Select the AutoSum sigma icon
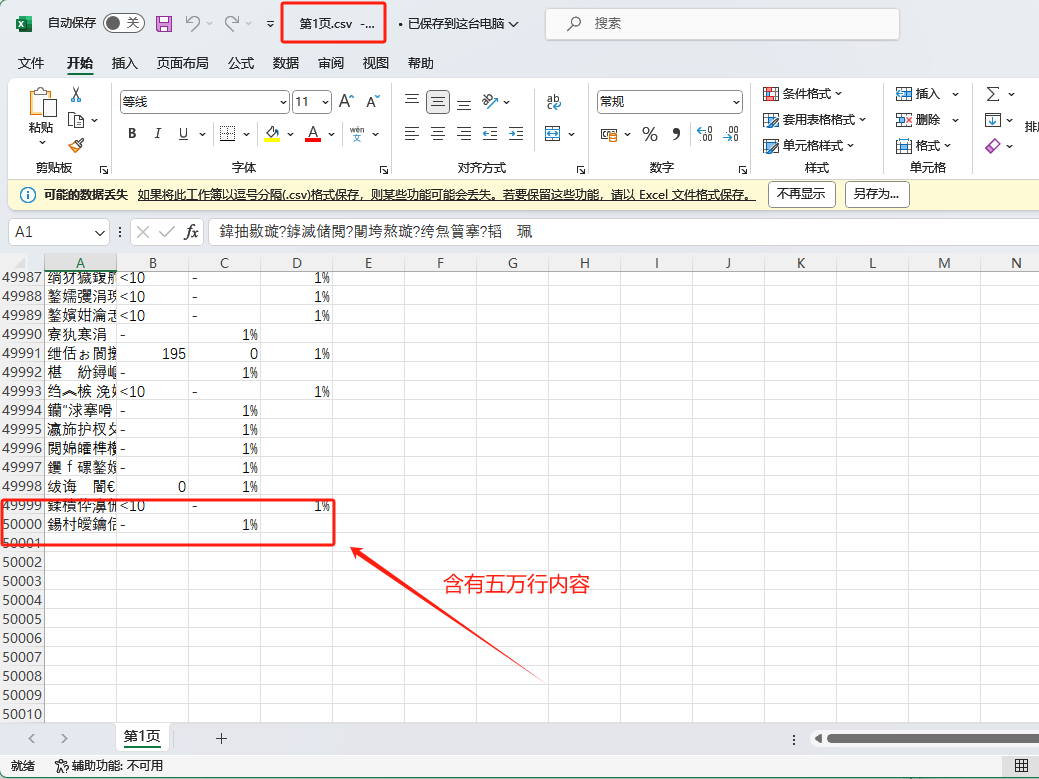Viewport: 1039px width, 779px height. coord(994,92)
